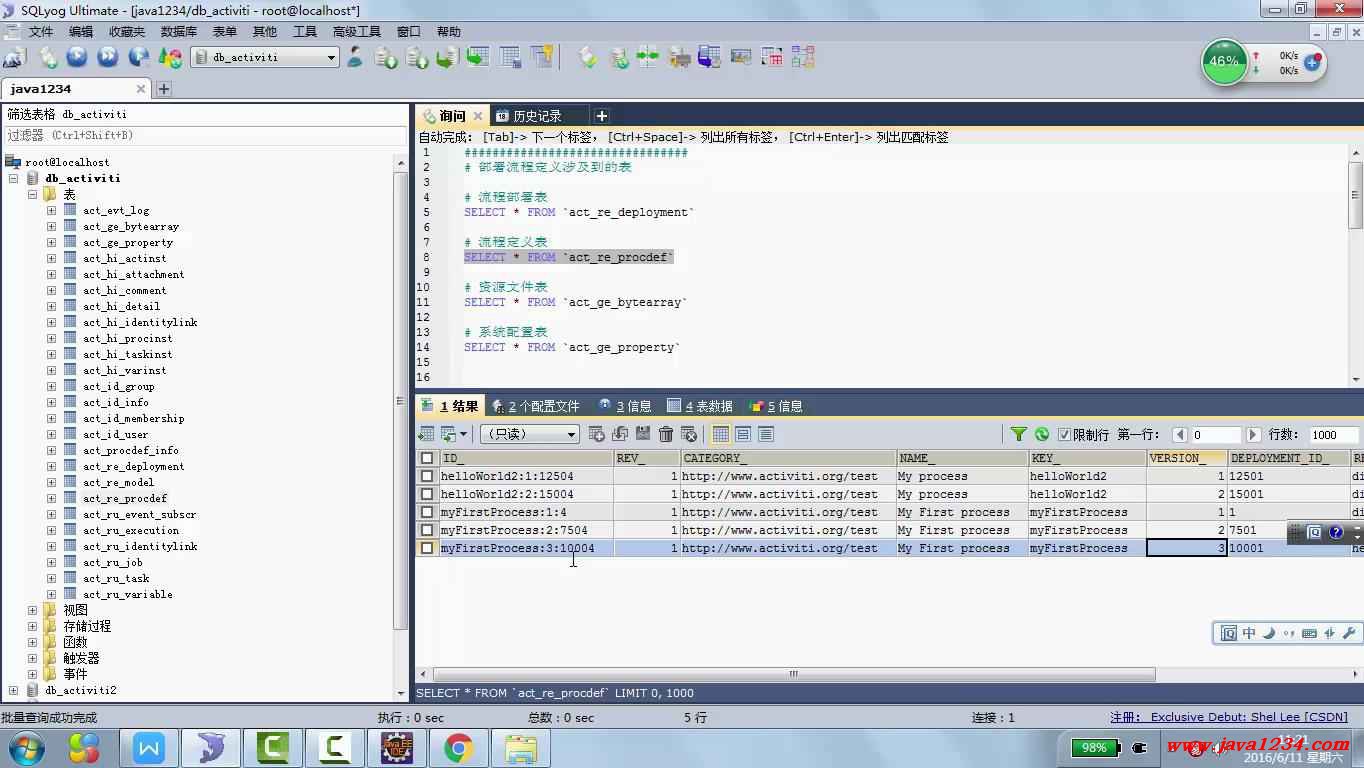Check the row helloWorld2:1:12504 checkbox
Image resolution: width=1364 pixels, height=768 pixels.
427,476
